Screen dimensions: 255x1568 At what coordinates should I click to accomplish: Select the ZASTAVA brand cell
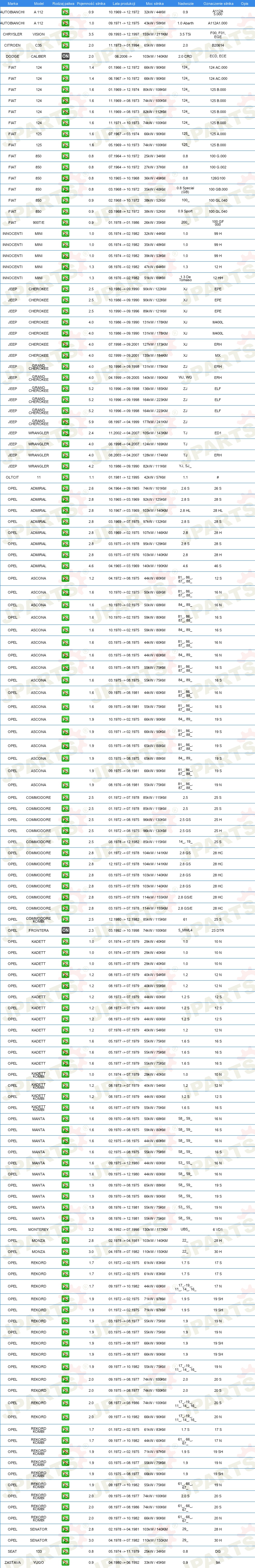pos(12,1562)
